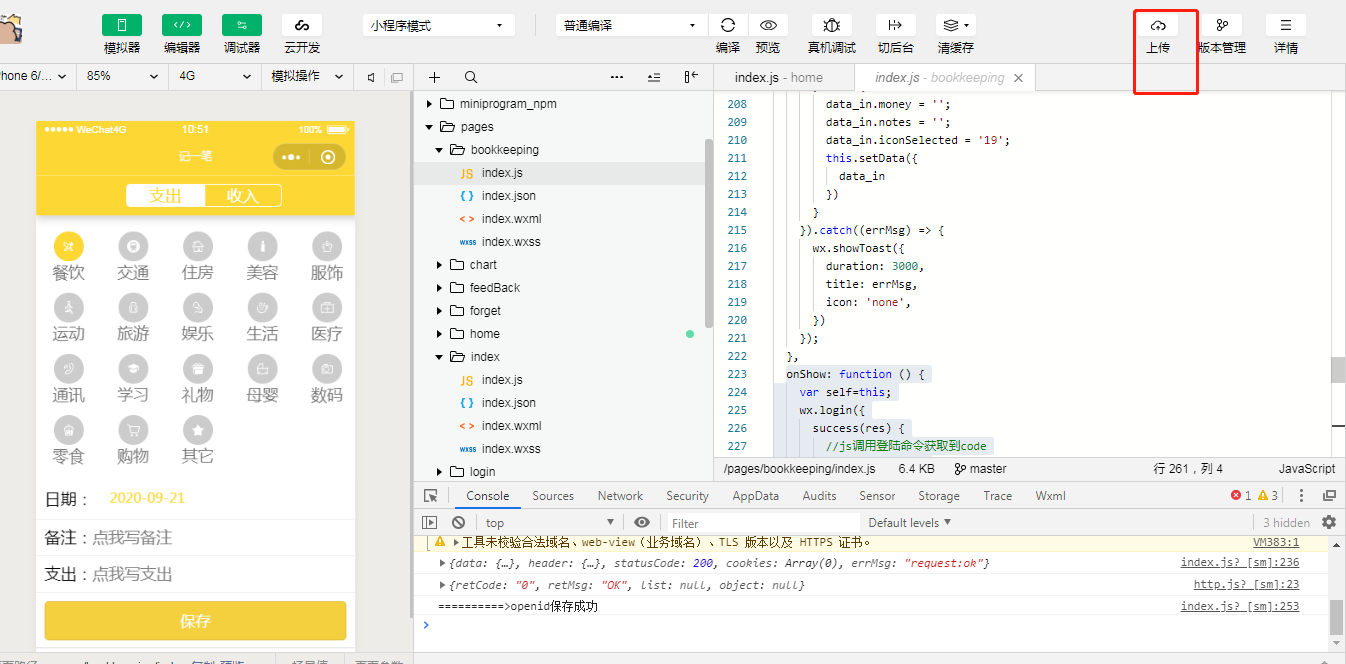Open the 普通编译 compile mode dropdown
This screenshot has width=1346, height=664.
tap(631, 25)
